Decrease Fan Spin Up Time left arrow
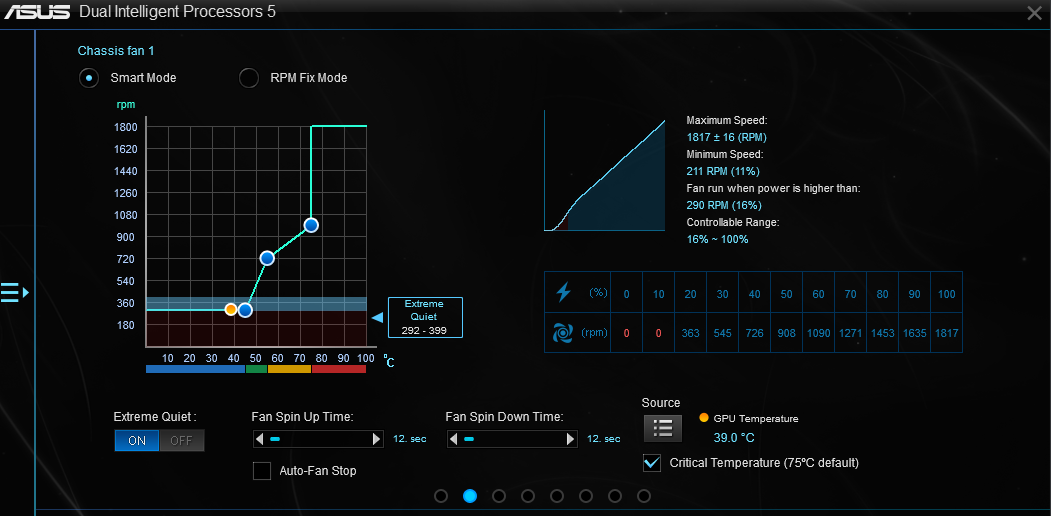1051x516 pixels. coord(259,439)
